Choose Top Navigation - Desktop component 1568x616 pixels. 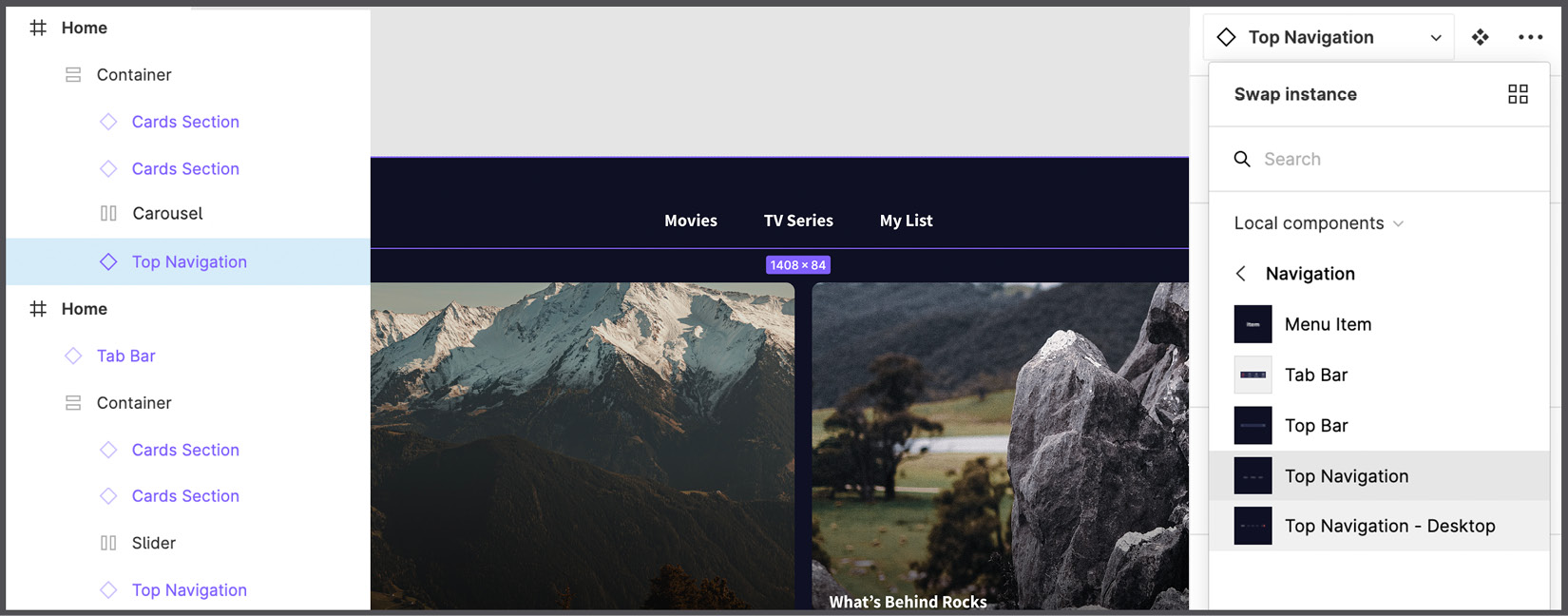click(1389, 526)
